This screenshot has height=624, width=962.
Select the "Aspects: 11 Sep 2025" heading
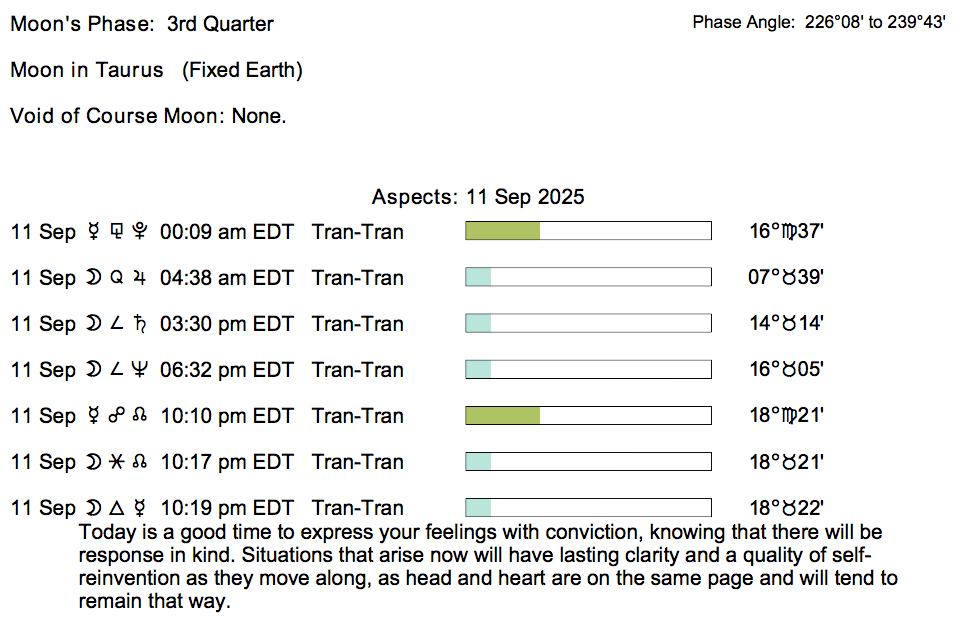pos(478,197)
